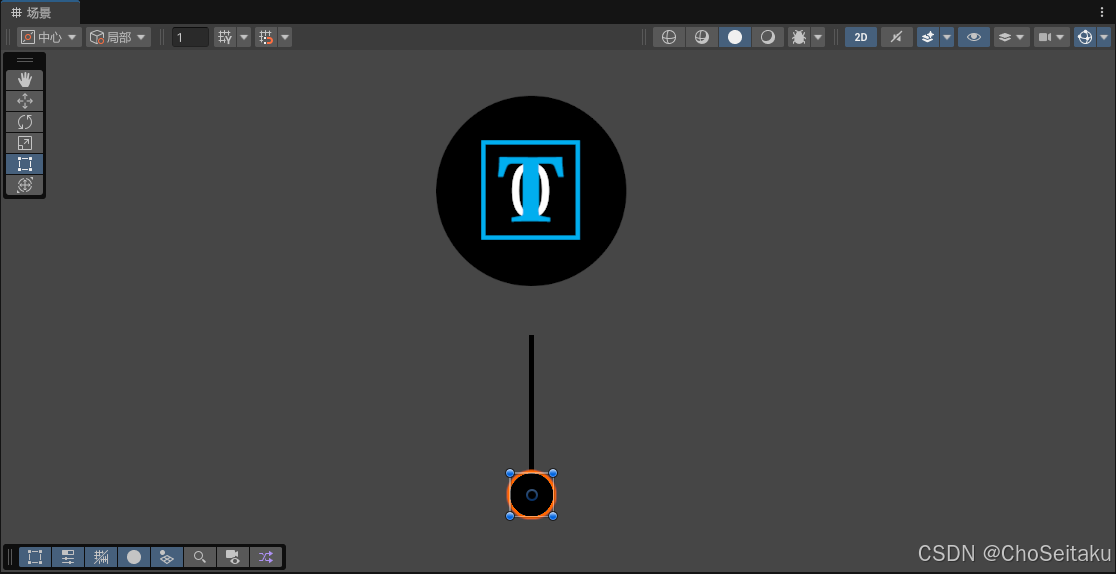Screen dimensions: 1116x574
Task: Open scene view more options menu
Action: point(1102,12)
